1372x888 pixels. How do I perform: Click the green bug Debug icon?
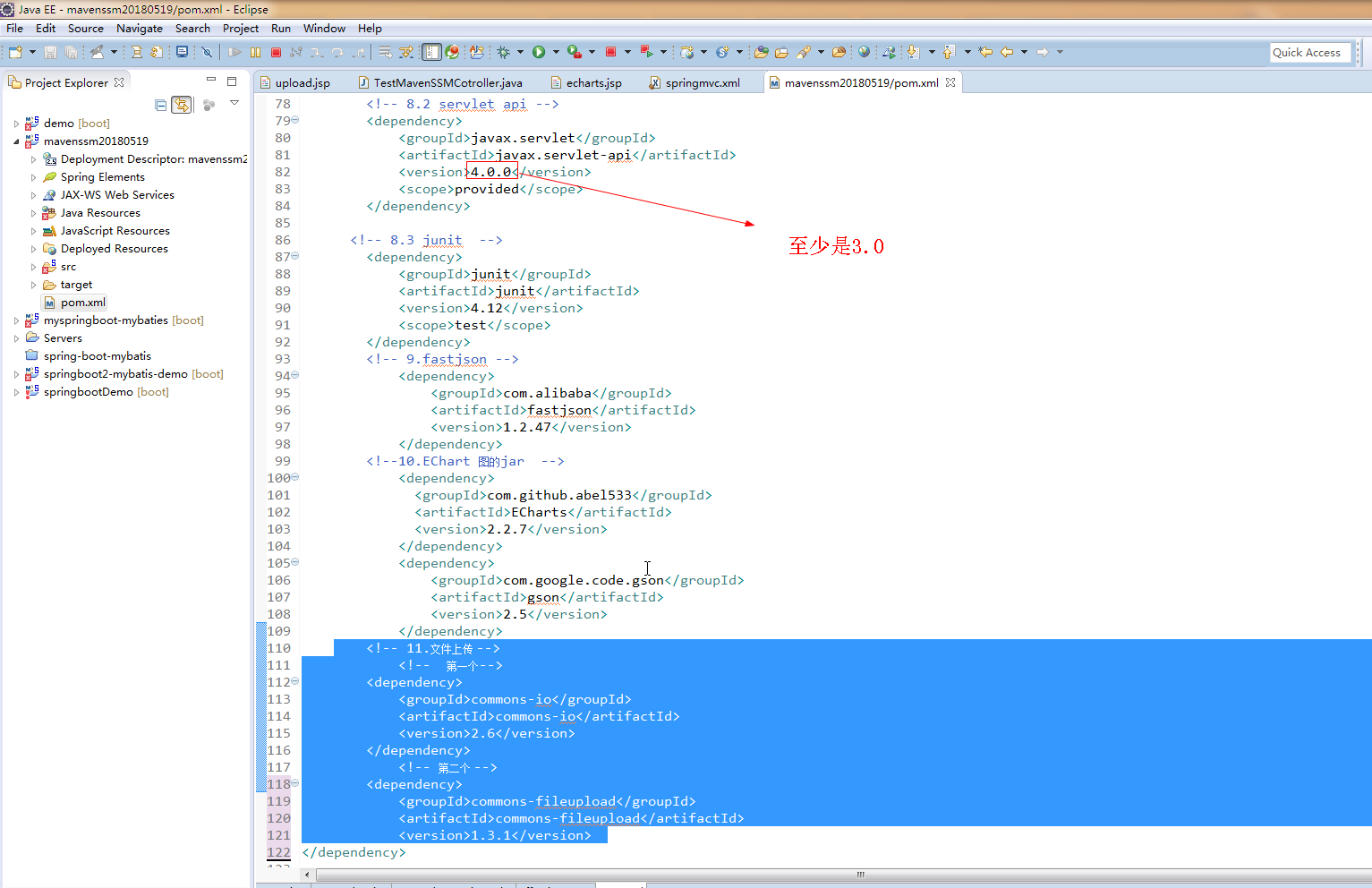click(503, 52)
